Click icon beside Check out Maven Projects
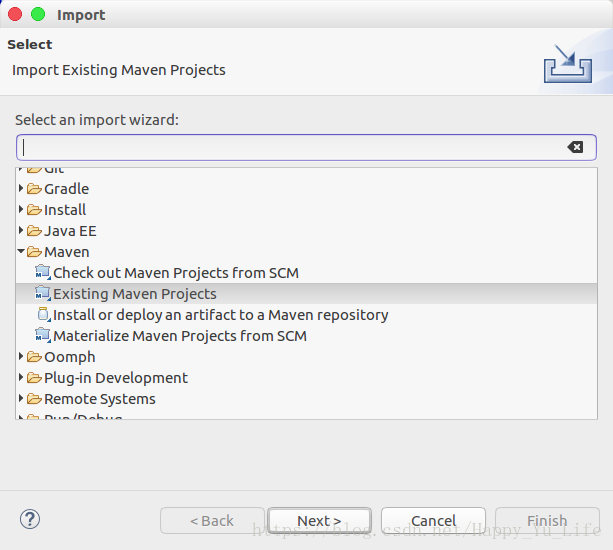This screenshot has height=550, width=613. 43,272
